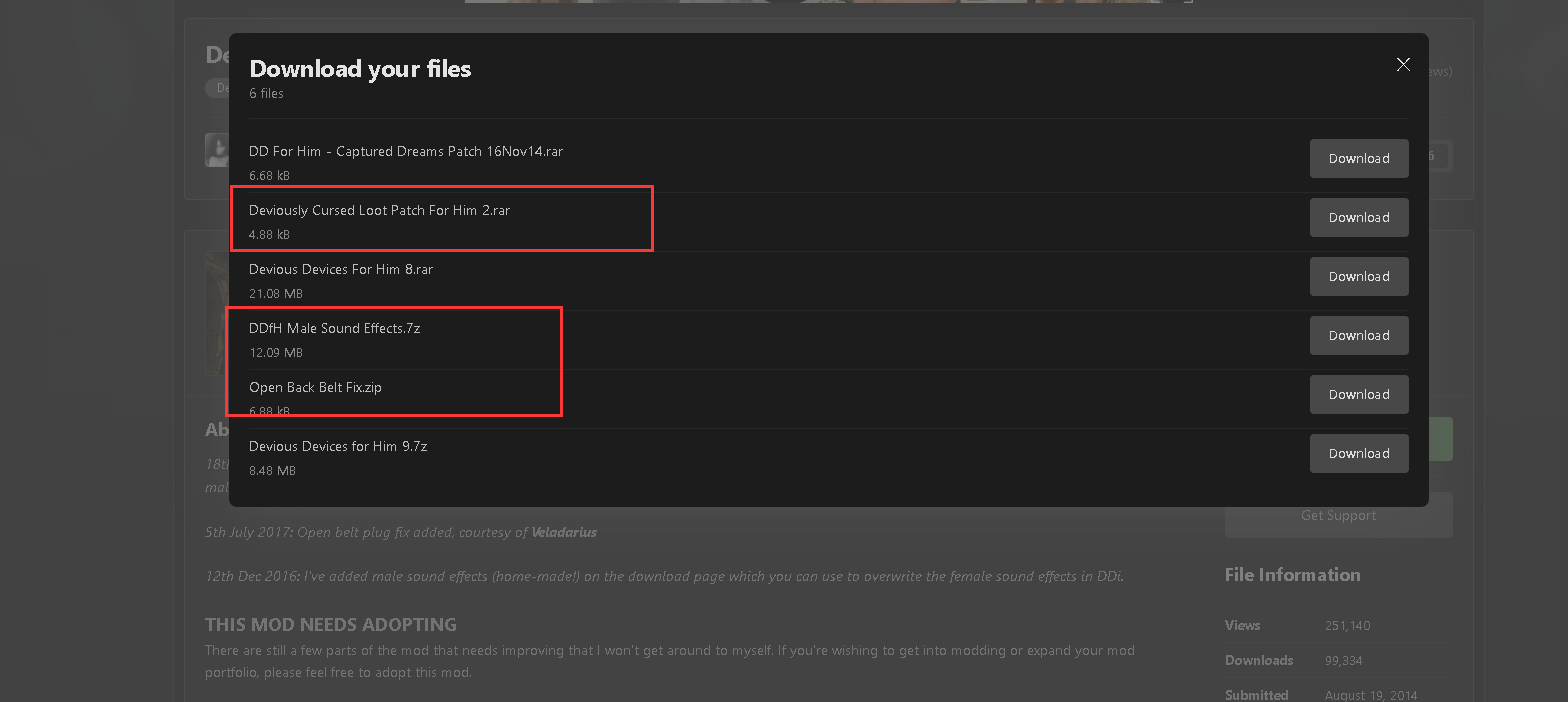Click the 99,334 downloads value
Screen dimensions: 1568x702
coord(1343,661)
